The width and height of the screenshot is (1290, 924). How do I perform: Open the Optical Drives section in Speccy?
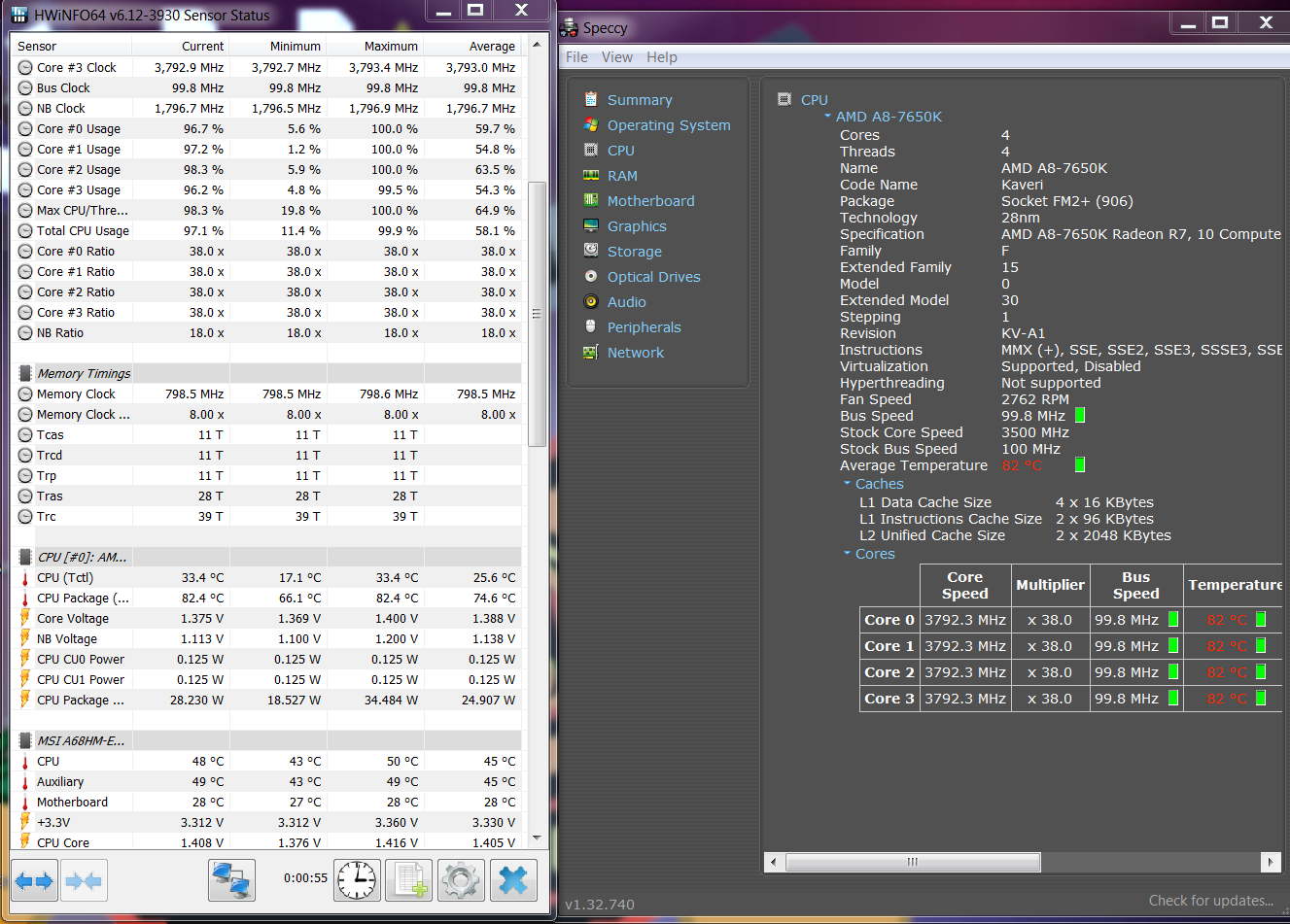point(653,277)
